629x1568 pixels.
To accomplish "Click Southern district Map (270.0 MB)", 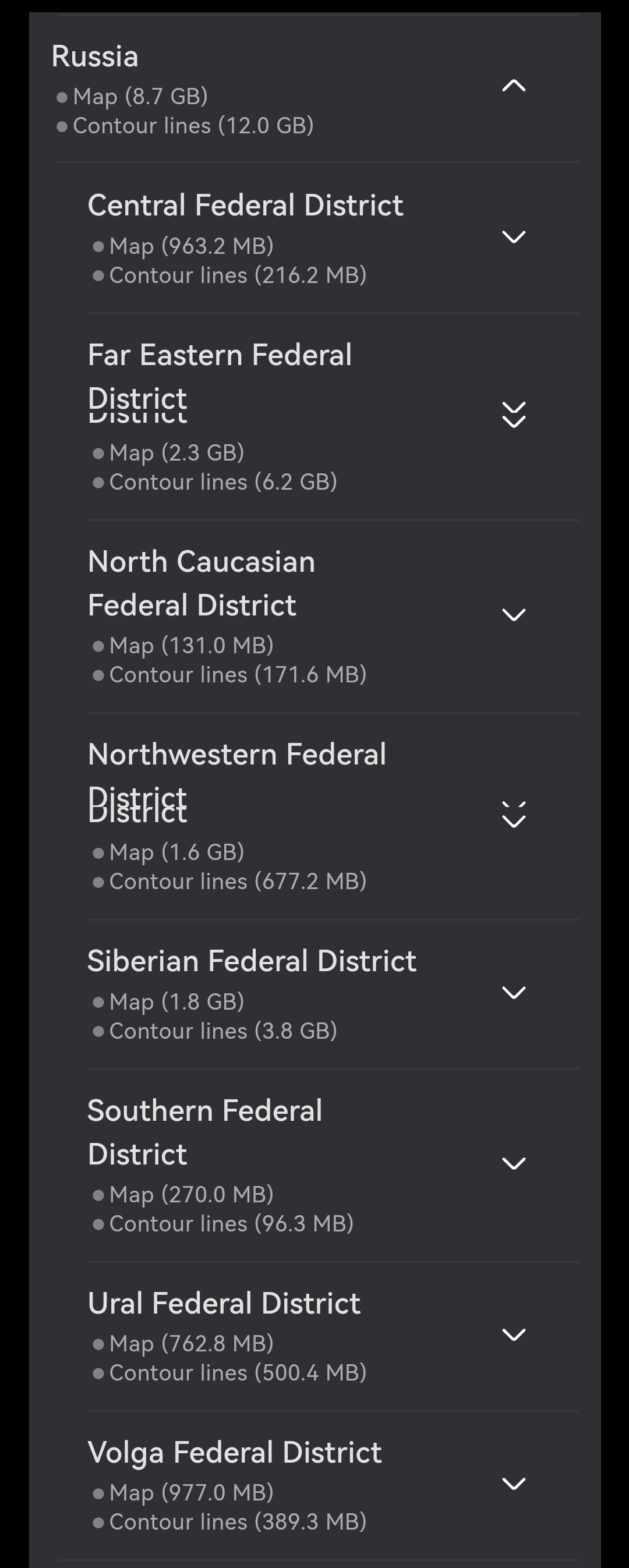I will [x=191, y=1194].
